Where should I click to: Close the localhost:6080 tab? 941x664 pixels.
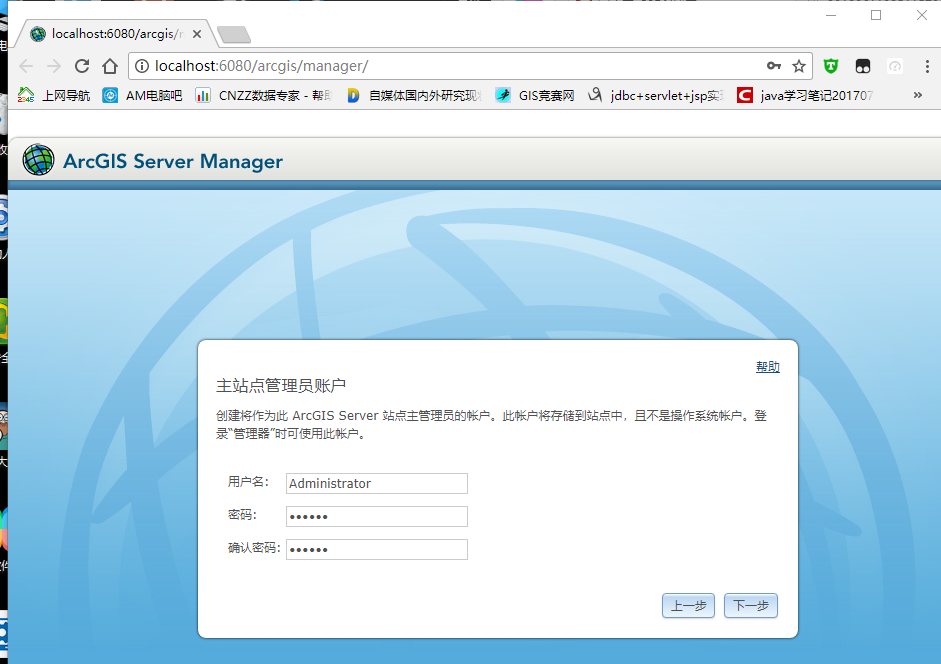(x=197, y=34)
